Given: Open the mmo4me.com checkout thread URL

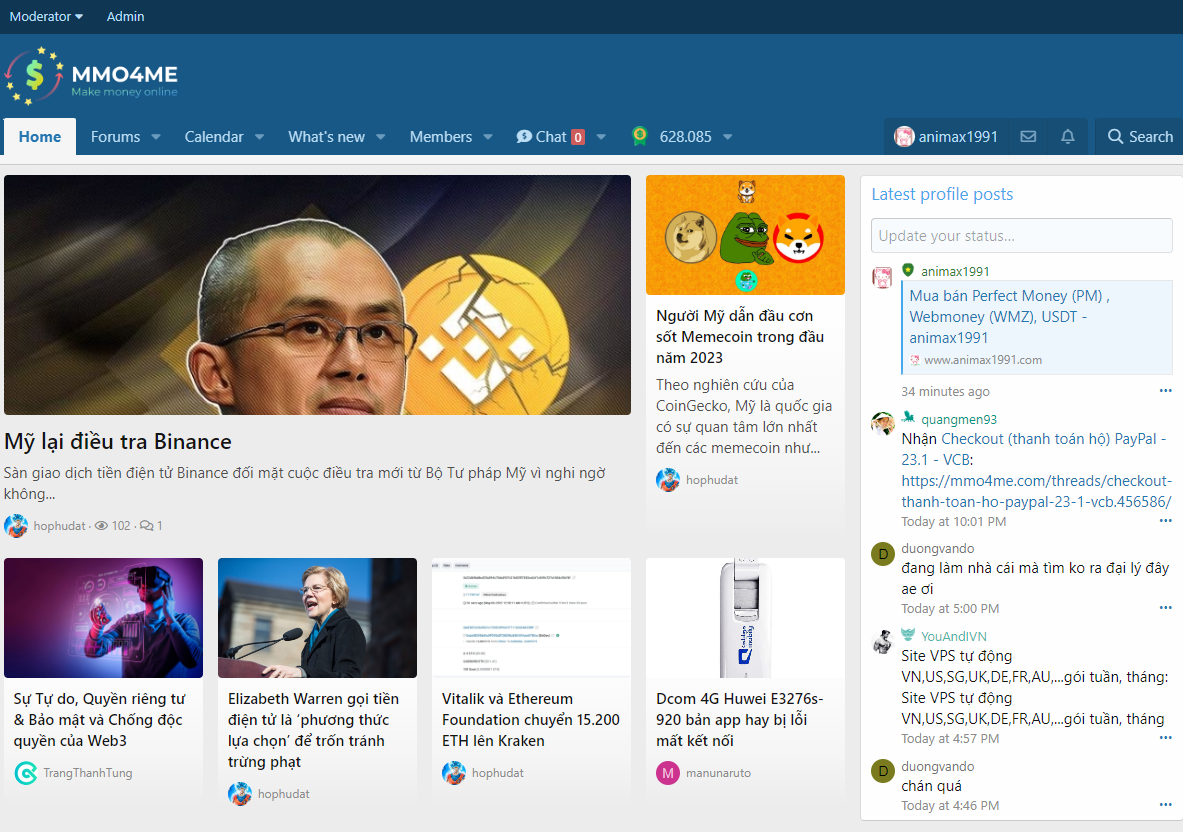Looking at the screenshot, I should pos(1037,491).
